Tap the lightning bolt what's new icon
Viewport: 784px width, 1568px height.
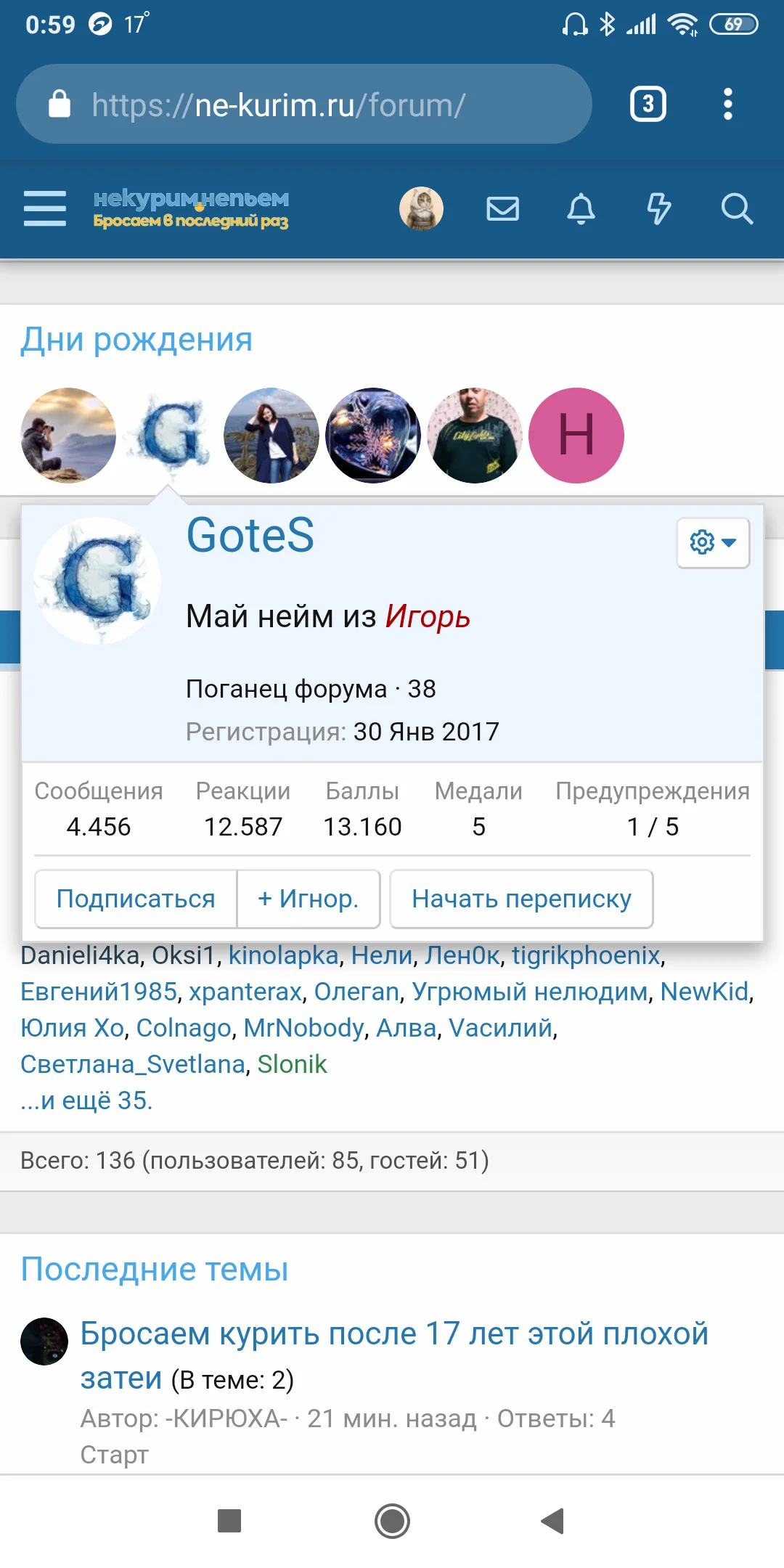[x=659, y=209]
